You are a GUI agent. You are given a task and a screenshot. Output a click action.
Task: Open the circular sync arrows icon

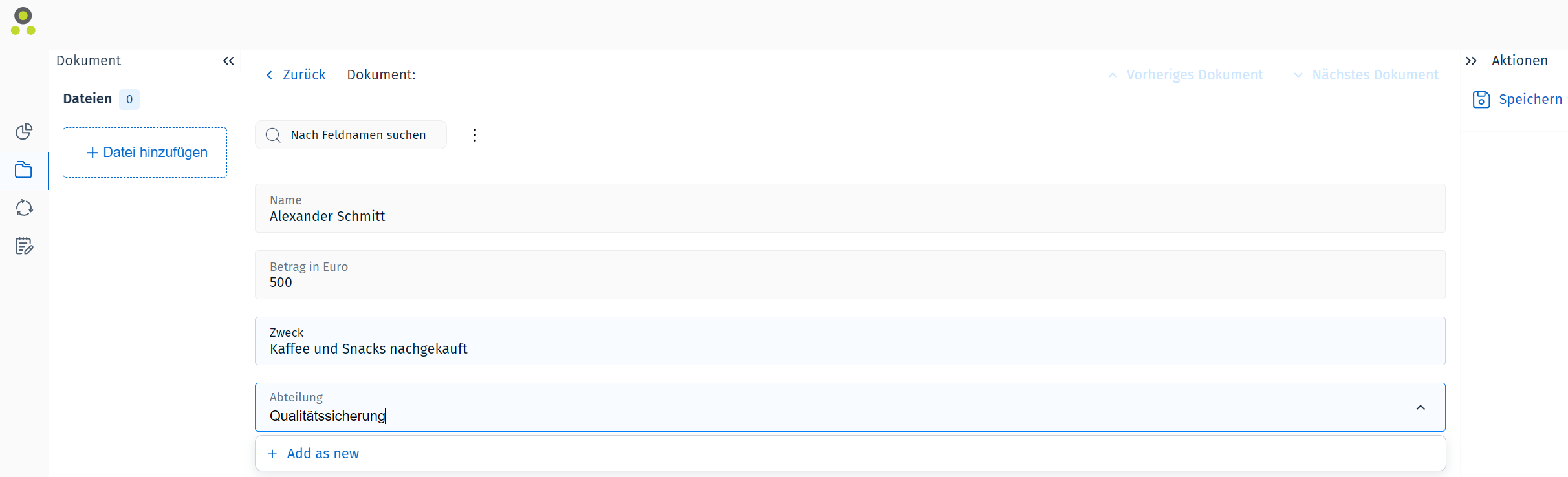tap(24, 207)
